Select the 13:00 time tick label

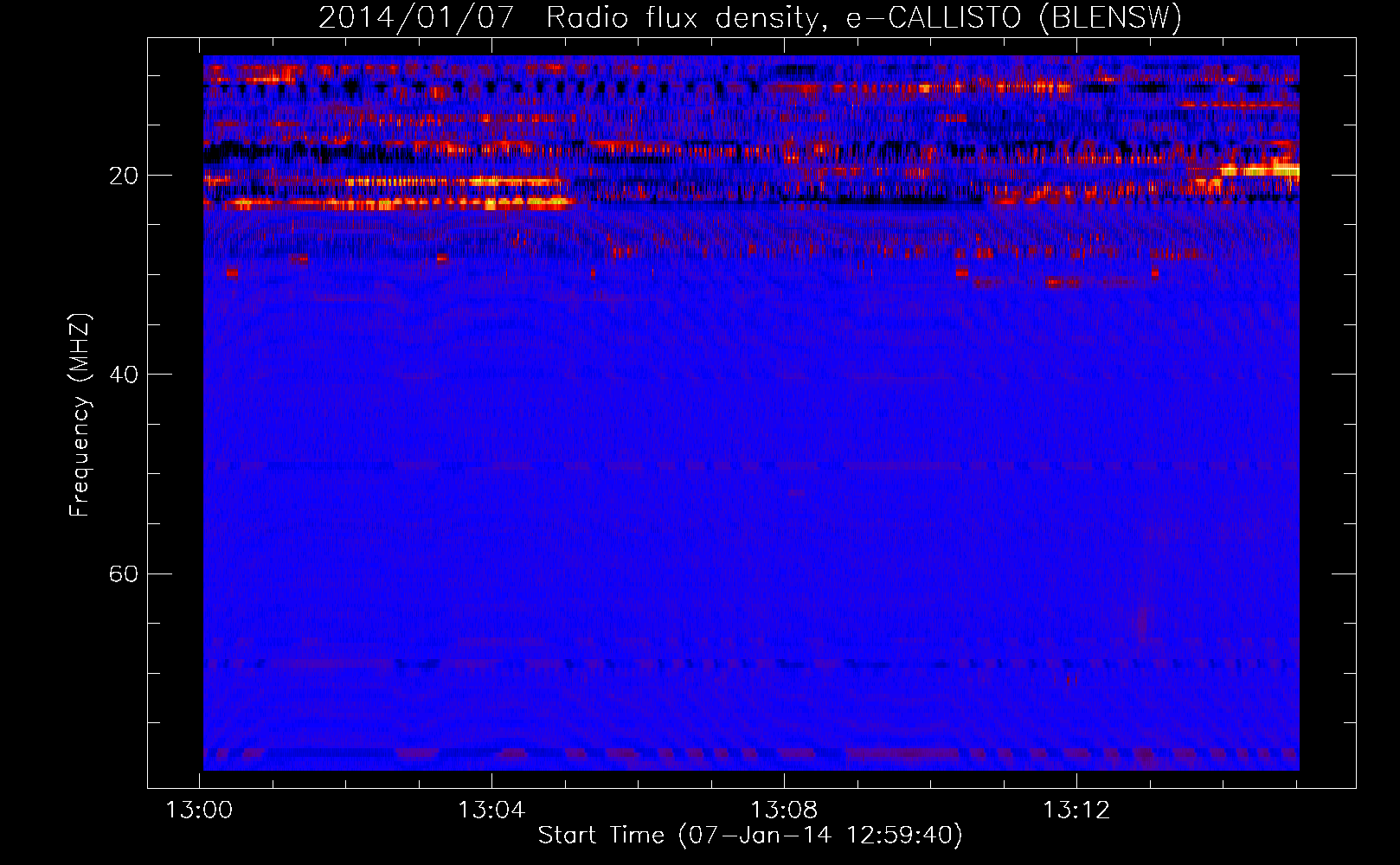[x=200, y=811]
